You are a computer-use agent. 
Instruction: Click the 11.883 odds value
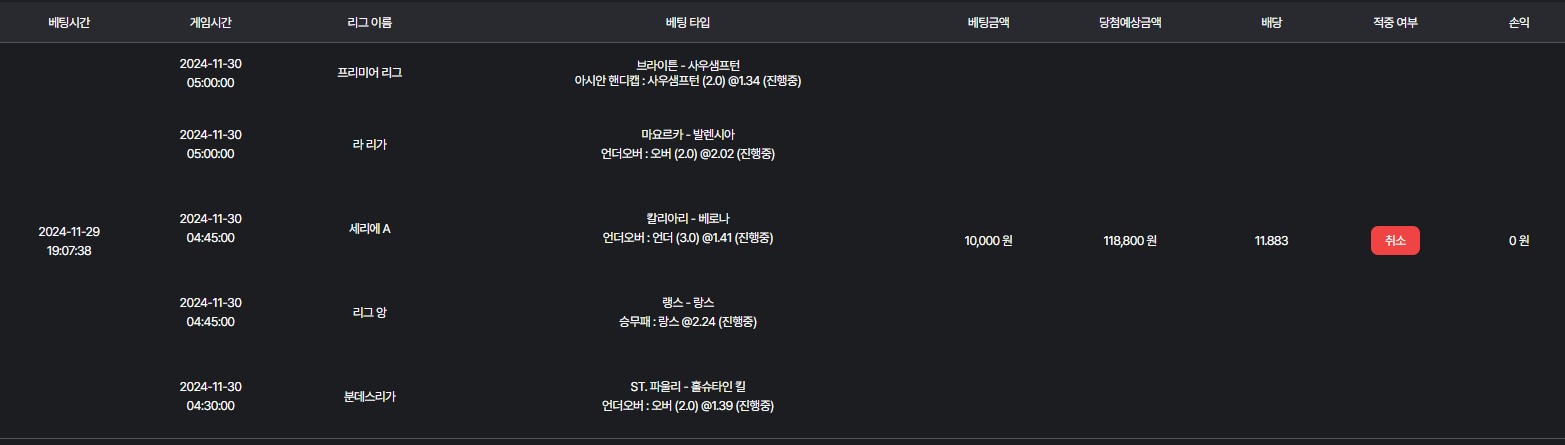(x=1270, y=241)
